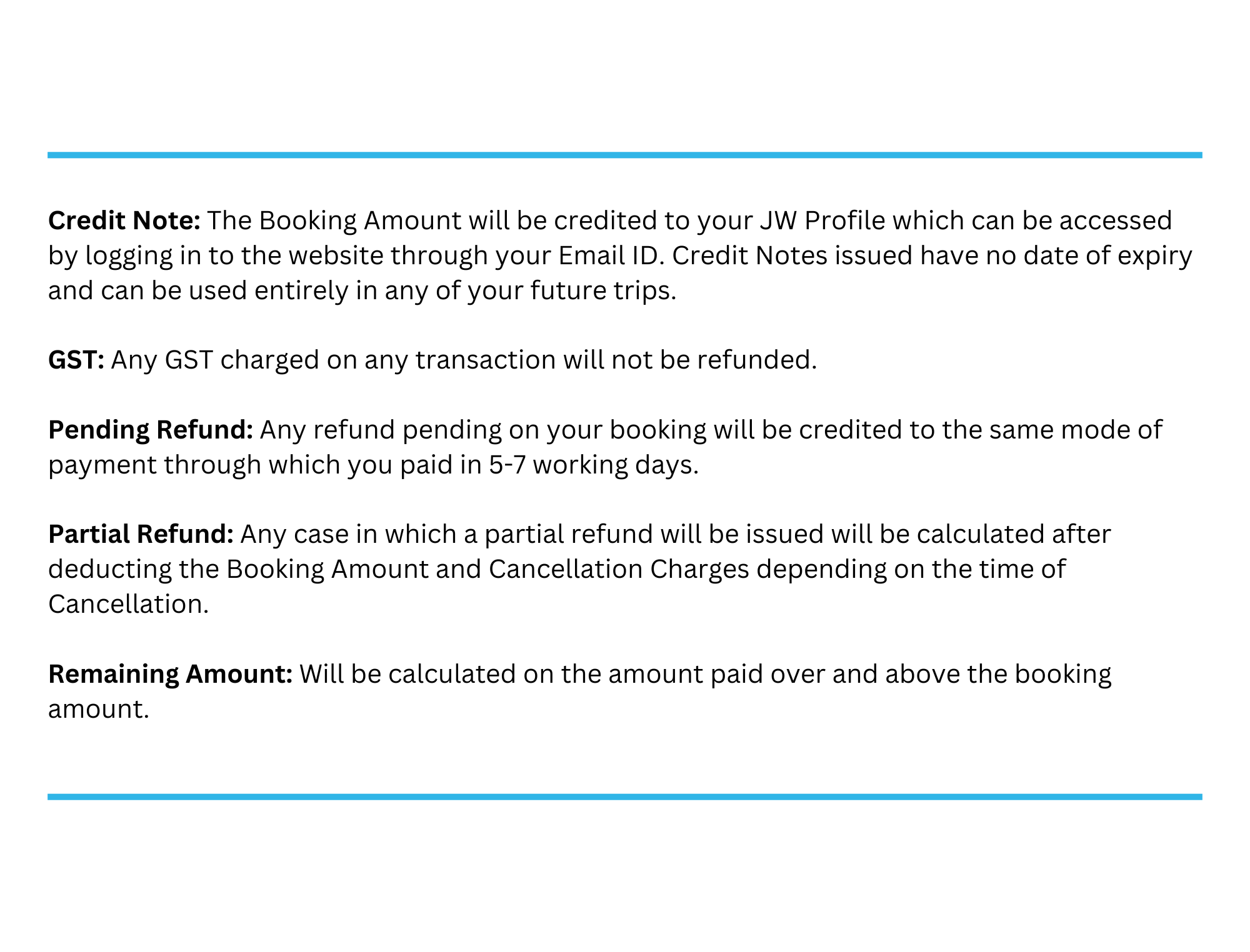Click the bold "Partial Refund:" heading
Image resolution: width=1250 pixels, height=952 pixels.
pyautogui.click(x=141, y=534)
